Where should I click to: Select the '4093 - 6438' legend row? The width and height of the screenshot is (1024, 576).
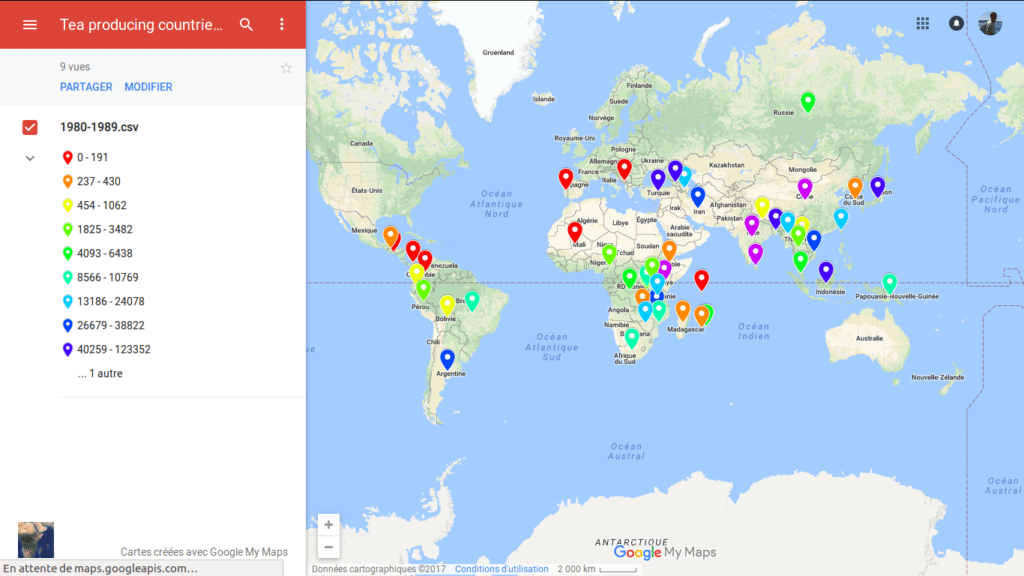coord(104,253)
